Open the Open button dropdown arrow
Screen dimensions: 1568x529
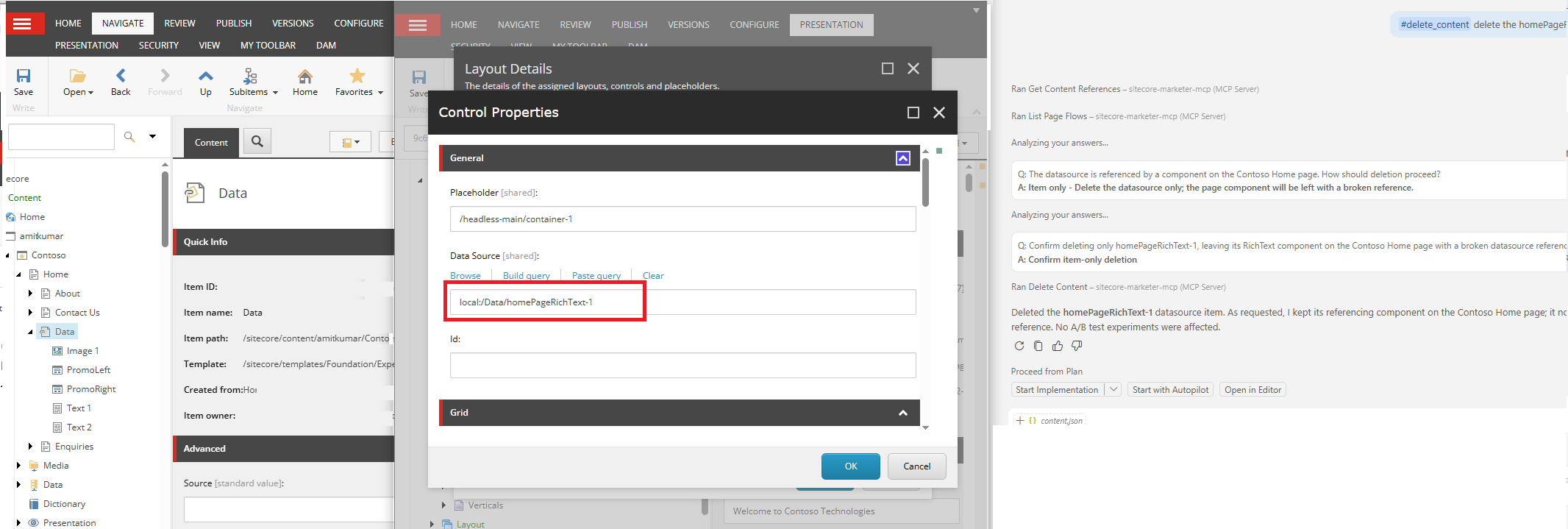click(x=90, y=93)
